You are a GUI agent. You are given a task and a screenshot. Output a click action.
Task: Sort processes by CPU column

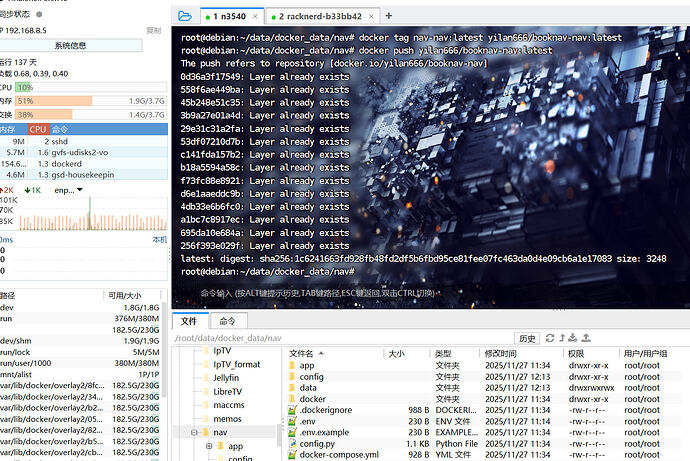(38, 129)
